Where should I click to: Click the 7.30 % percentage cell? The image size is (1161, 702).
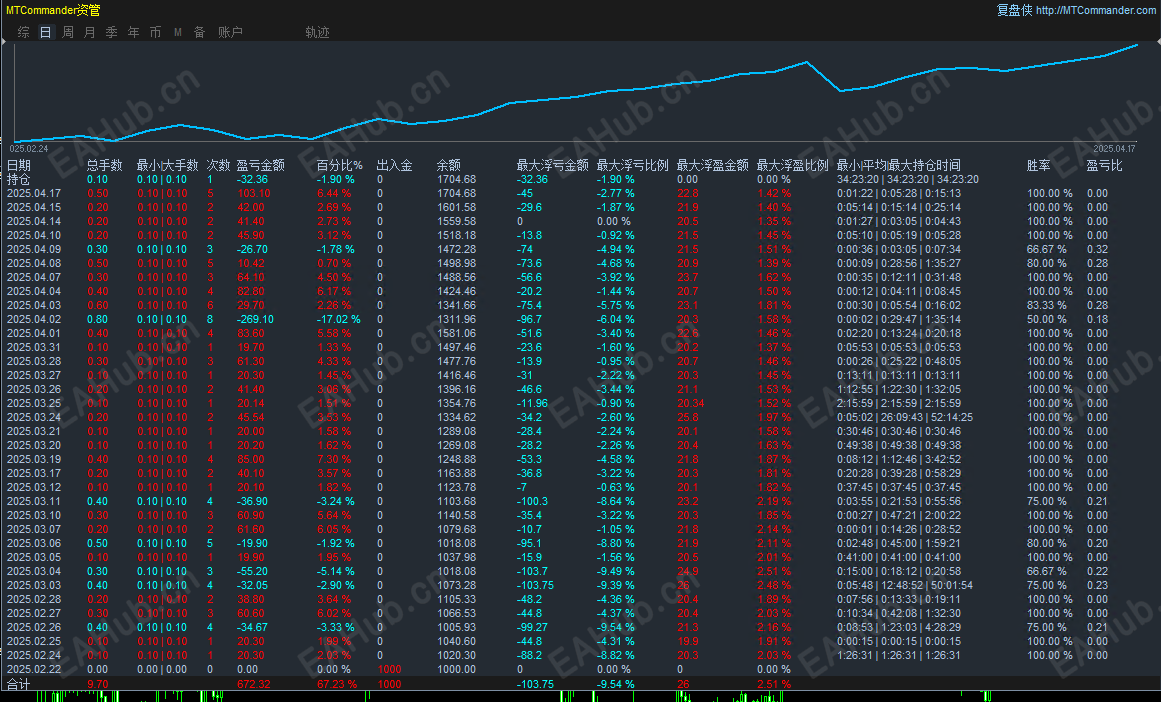pyautogui.click(x=334, y=459)
